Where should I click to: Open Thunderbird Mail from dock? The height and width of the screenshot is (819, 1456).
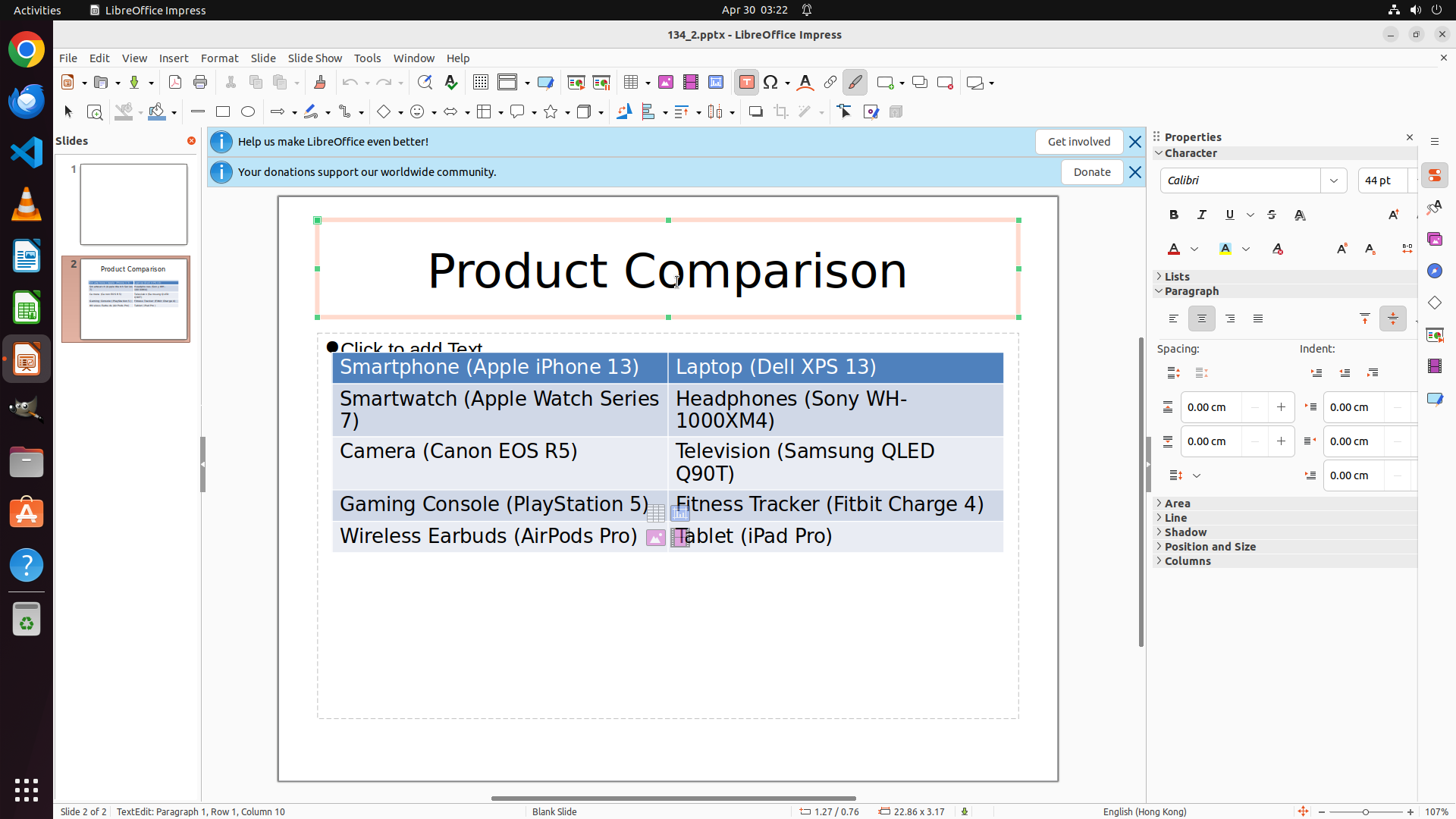click(x=27, y=102)
